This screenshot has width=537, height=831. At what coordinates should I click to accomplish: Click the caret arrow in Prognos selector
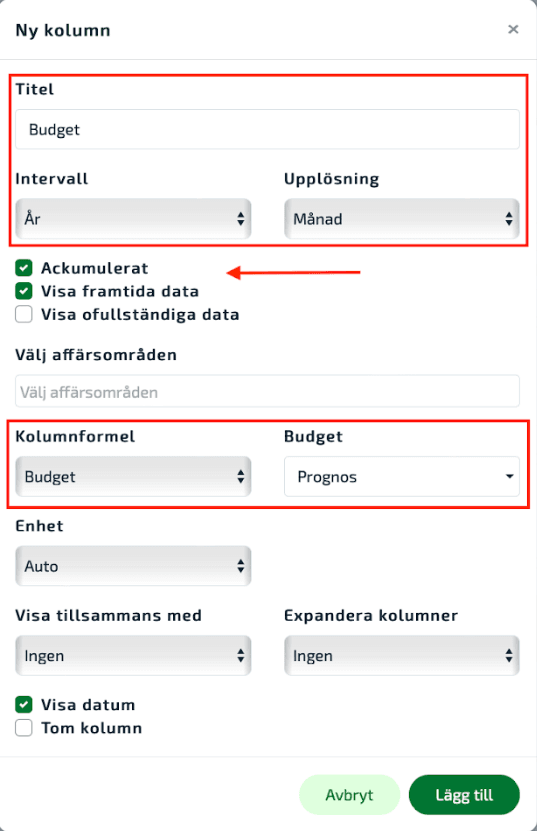point(509,476)
